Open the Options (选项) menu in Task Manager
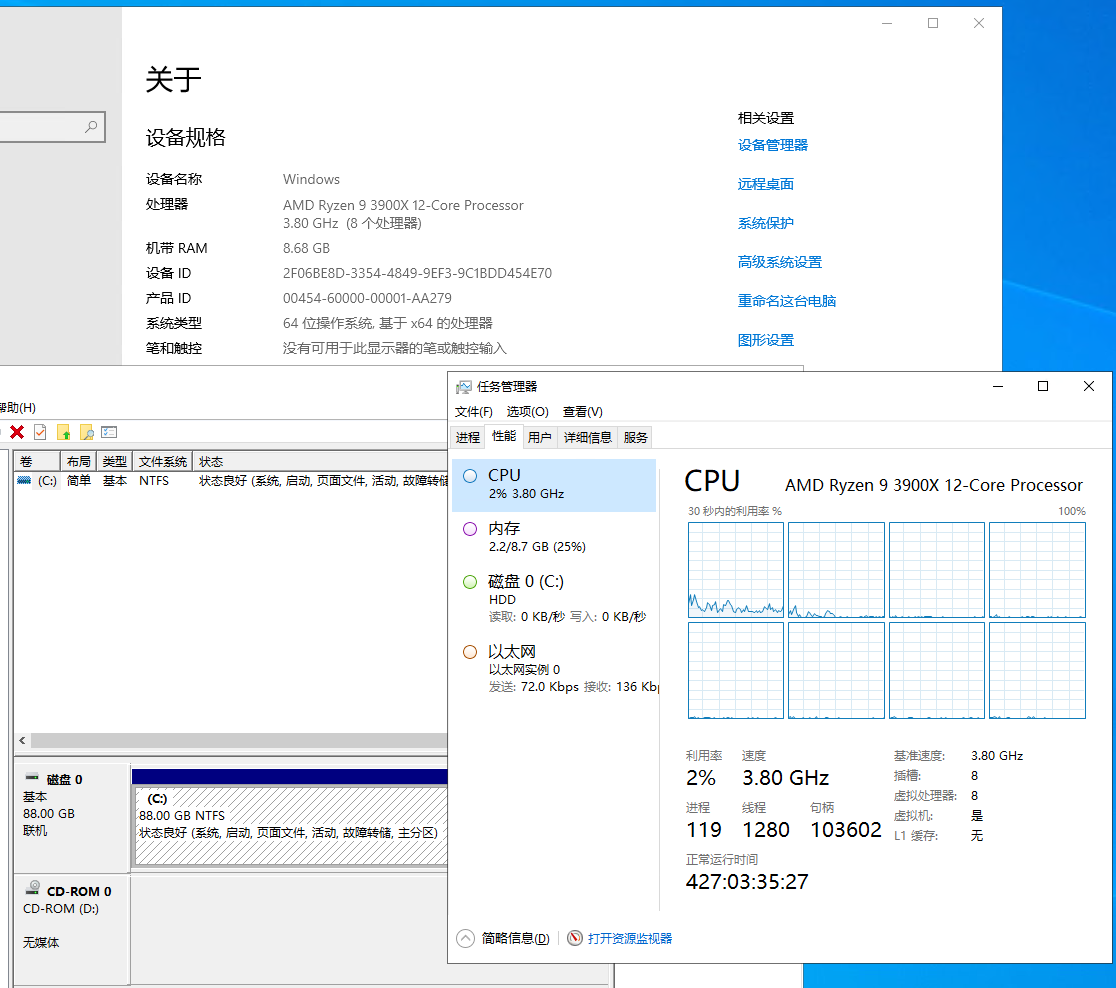This screenshot has width=1116, height=988. click(527, 411)
